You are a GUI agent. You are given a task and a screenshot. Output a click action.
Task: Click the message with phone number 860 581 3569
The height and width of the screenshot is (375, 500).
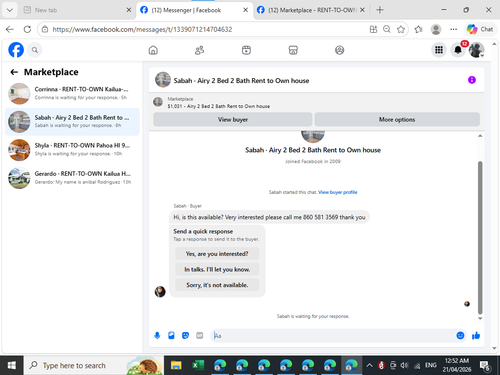click(x=269, y=217)
